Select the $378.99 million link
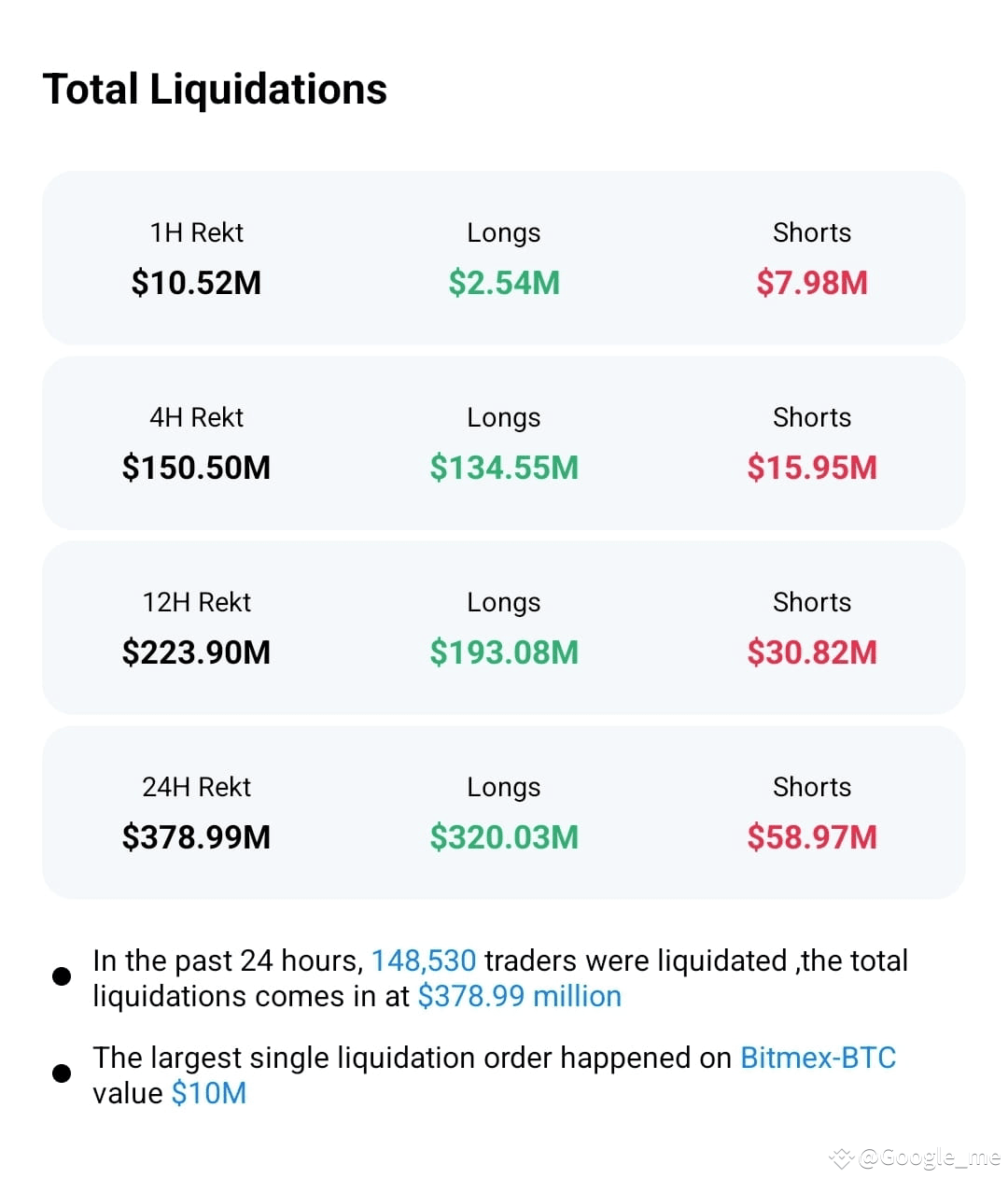1008x1178 pixels. tap(519, 996)
